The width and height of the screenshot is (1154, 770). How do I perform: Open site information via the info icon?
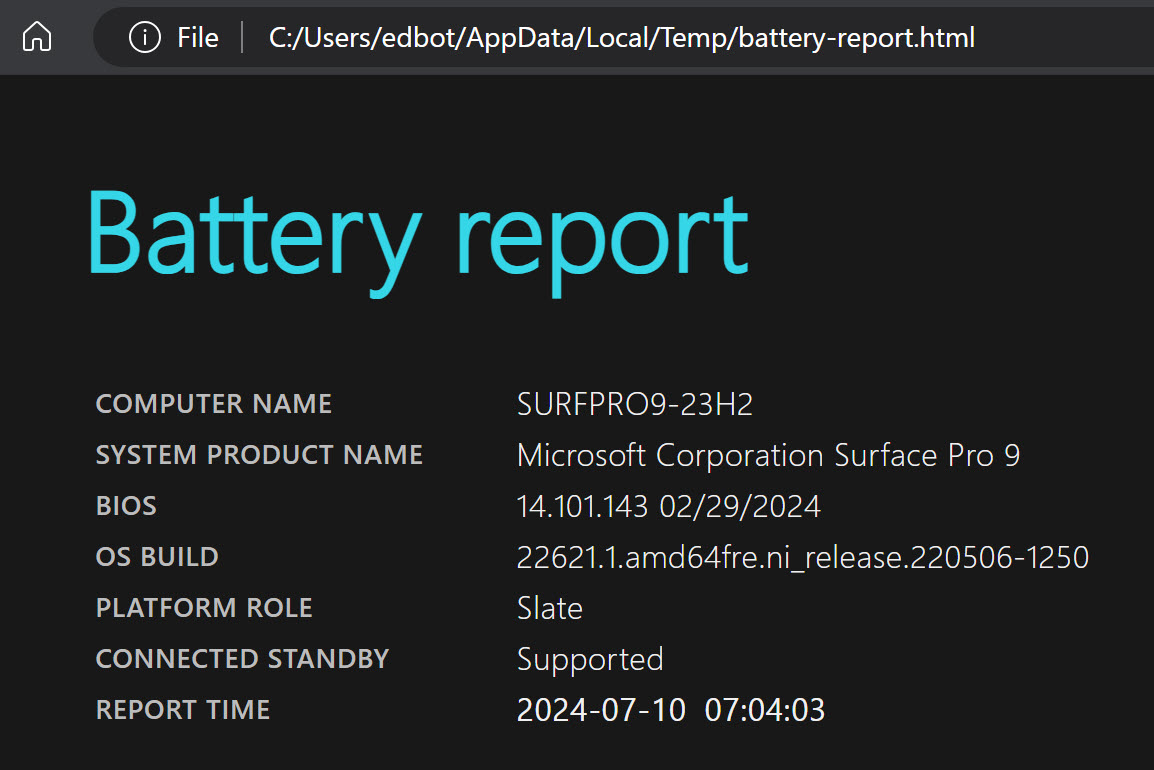[x=145, y=38]
